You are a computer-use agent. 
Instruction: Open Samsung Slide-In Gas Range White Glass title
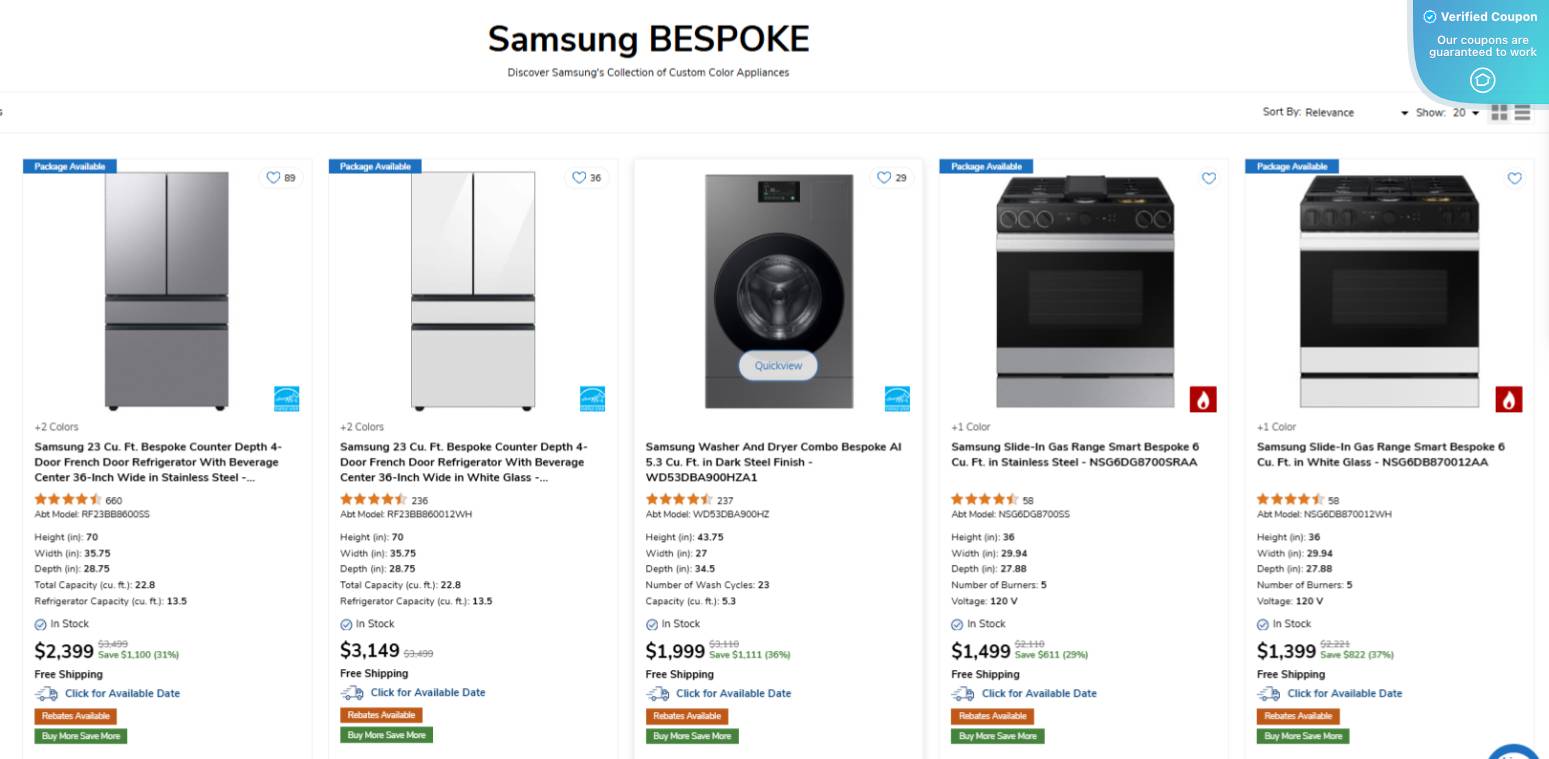click(1380, 454)
